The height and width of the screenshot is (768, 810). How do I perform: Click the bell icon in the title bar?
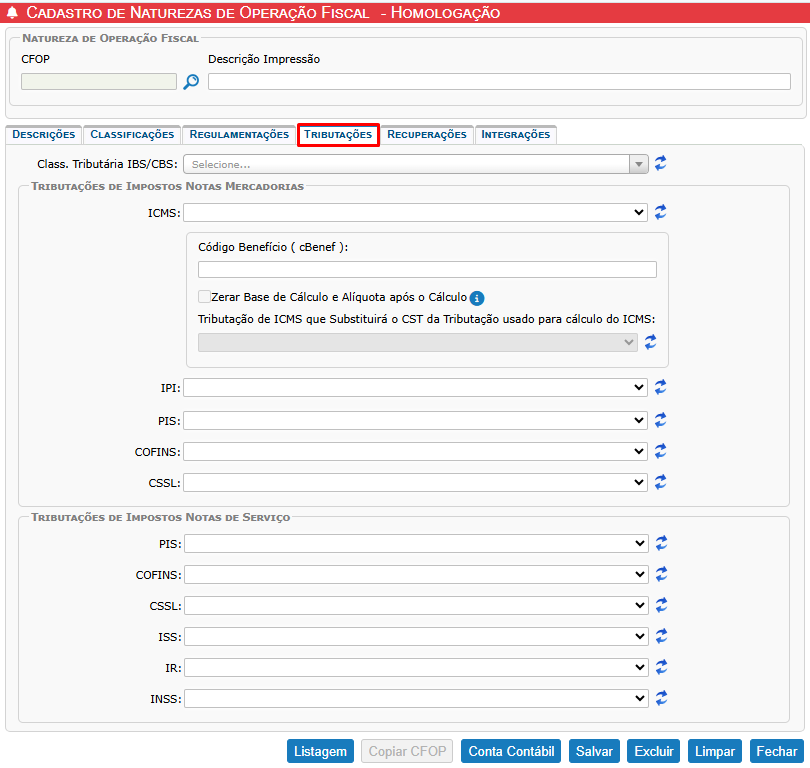[12, 13]
